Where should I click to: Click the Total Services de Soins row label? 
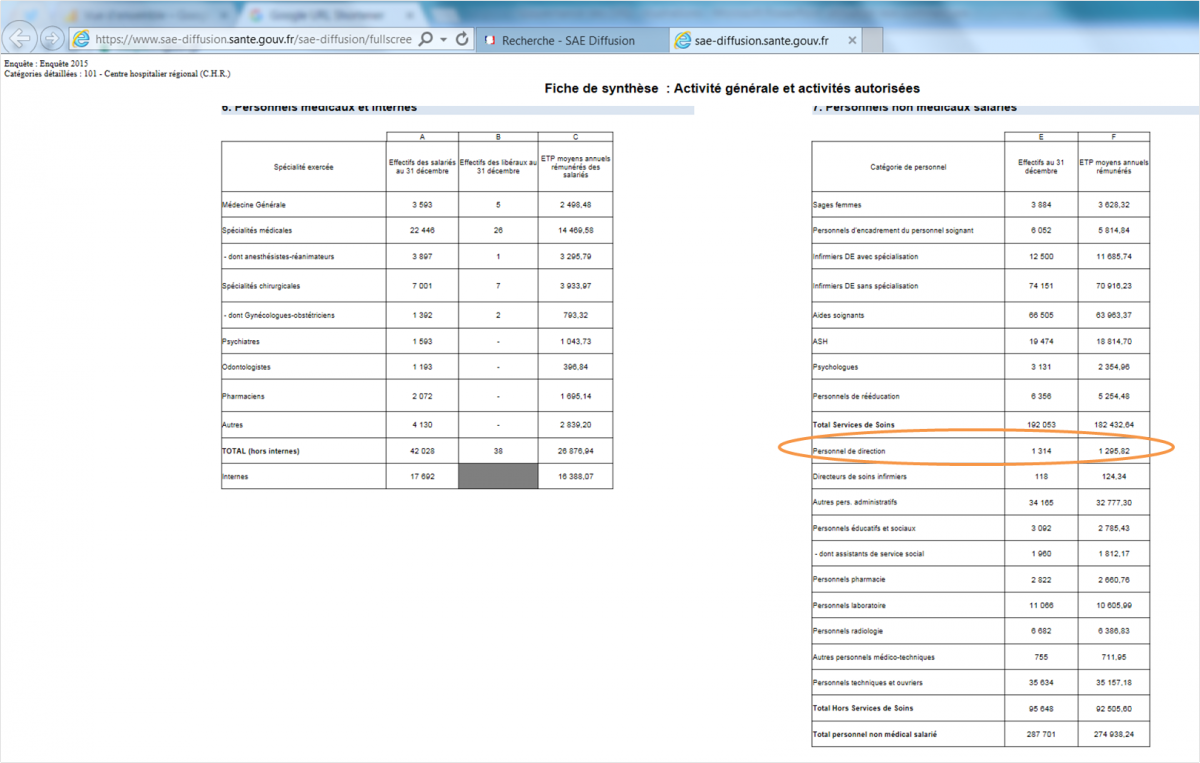click(852, 425)
